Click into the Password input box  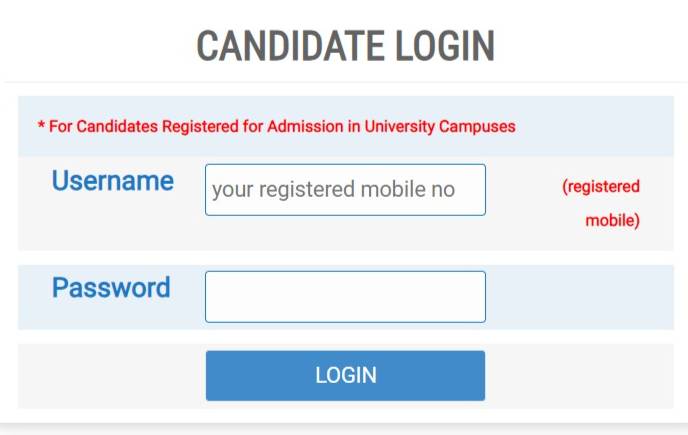point(345,296)
